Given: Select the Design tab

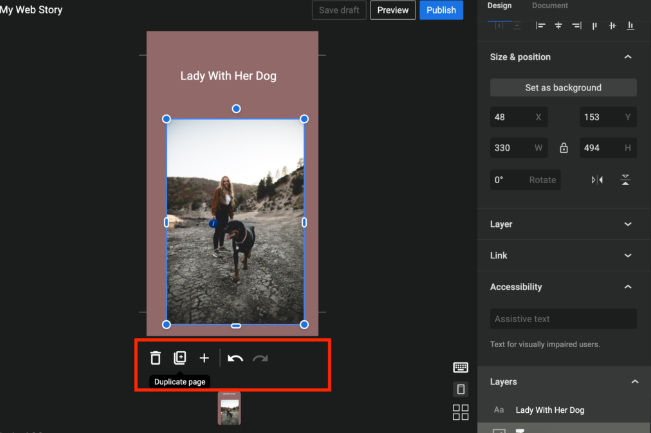Looking at the screenshot, I should click(499, 6).
